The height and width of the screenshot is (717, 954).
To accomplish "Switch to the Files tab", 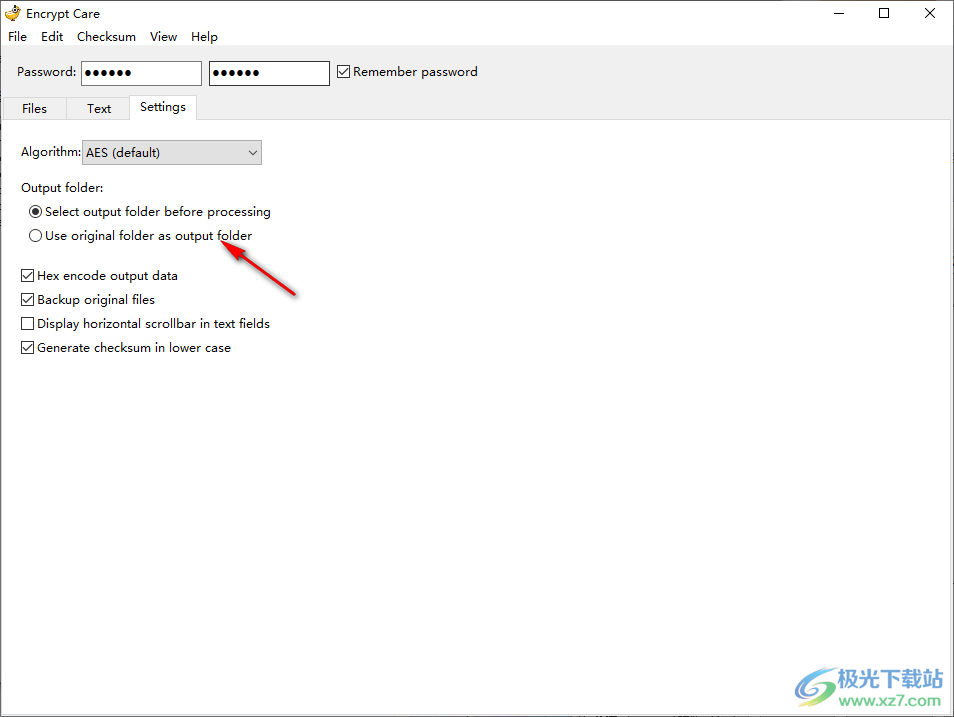I will 35,108.
